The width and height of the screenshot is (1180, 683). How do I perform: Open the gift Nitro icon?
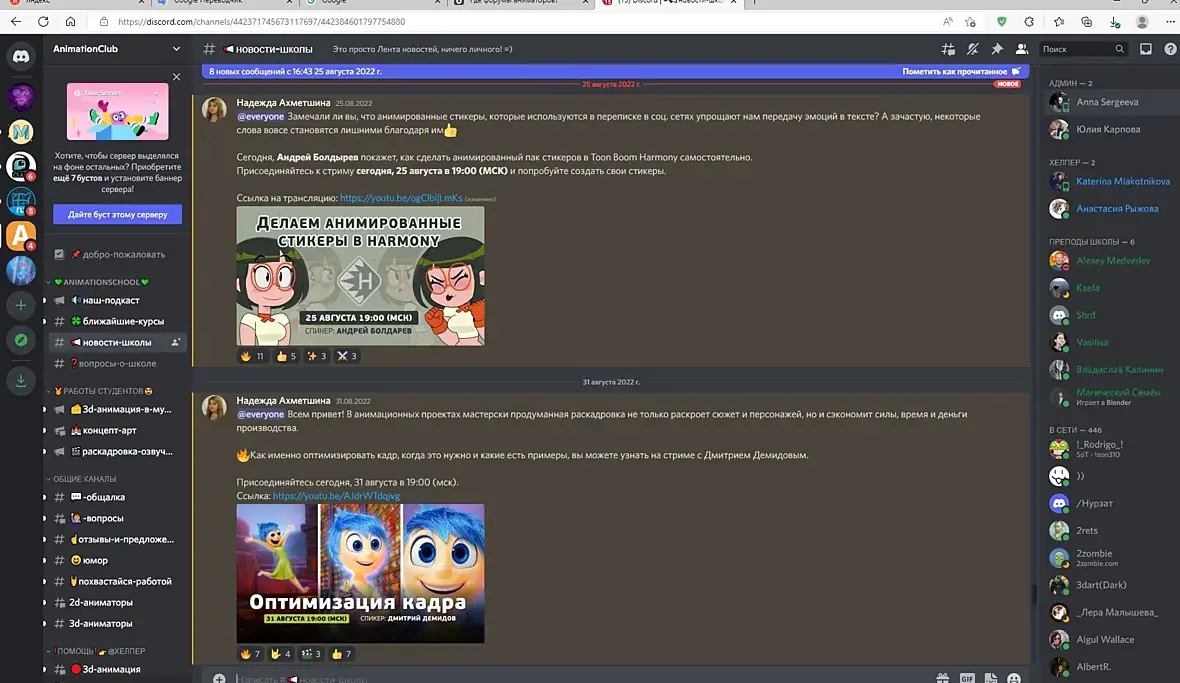click(x=943, y=678)
